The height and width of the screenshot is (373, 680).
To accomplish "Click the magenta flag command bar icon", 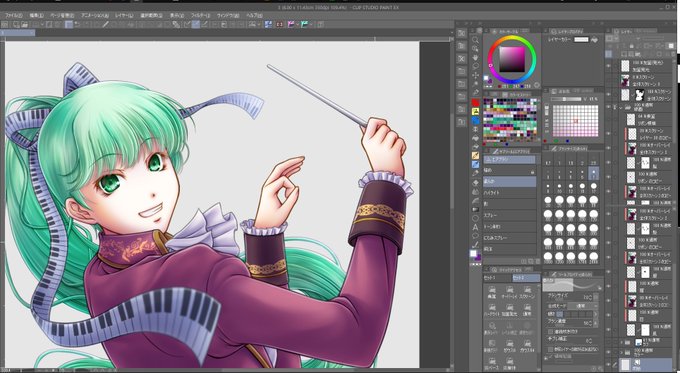I will pos(291,24).
